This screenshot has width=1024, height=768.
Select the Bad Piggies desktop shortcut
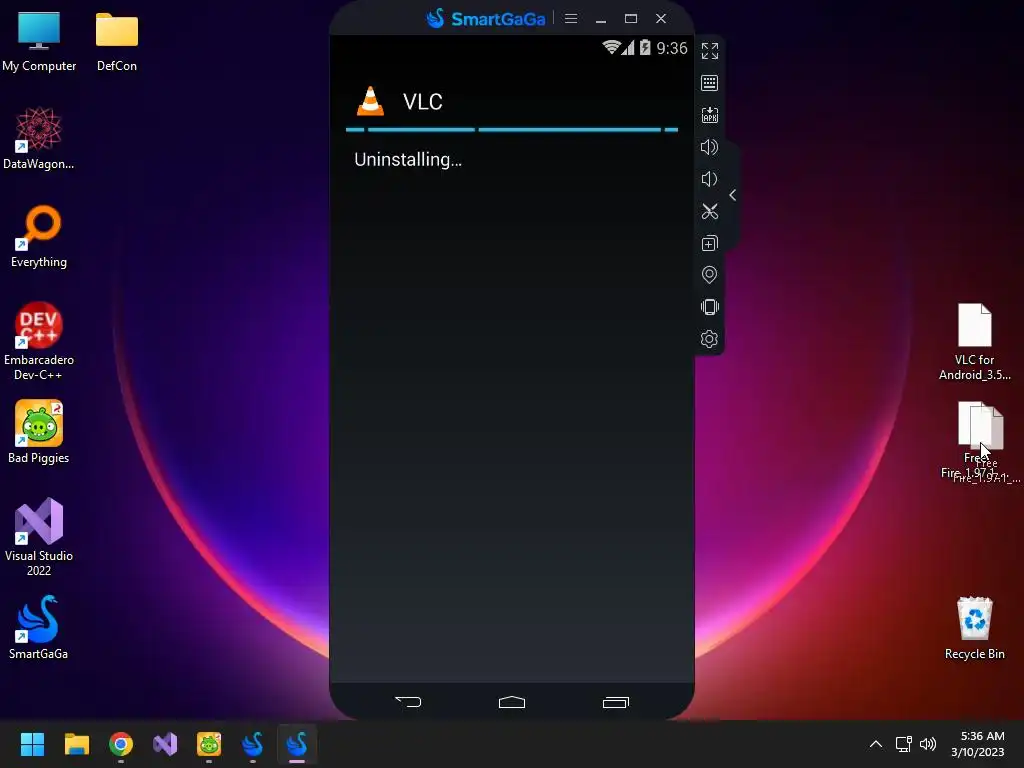point(39,432)
